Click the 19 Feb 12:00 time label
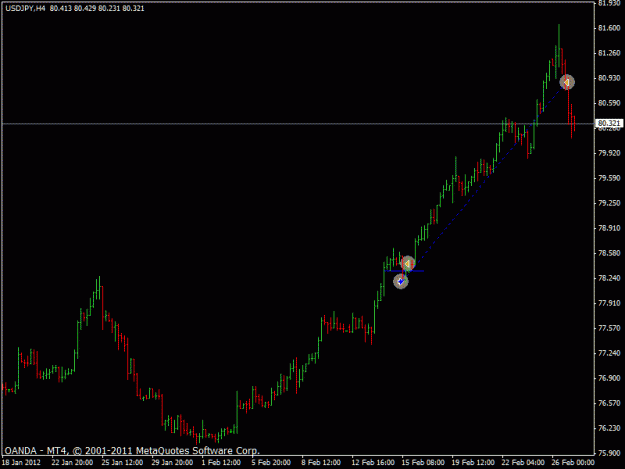625x469 pixels. coord(473,463)
